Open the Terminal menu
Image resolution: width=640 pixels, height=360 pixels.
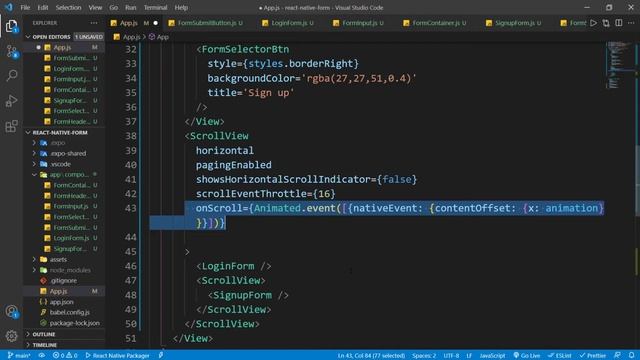pos(155,7)
